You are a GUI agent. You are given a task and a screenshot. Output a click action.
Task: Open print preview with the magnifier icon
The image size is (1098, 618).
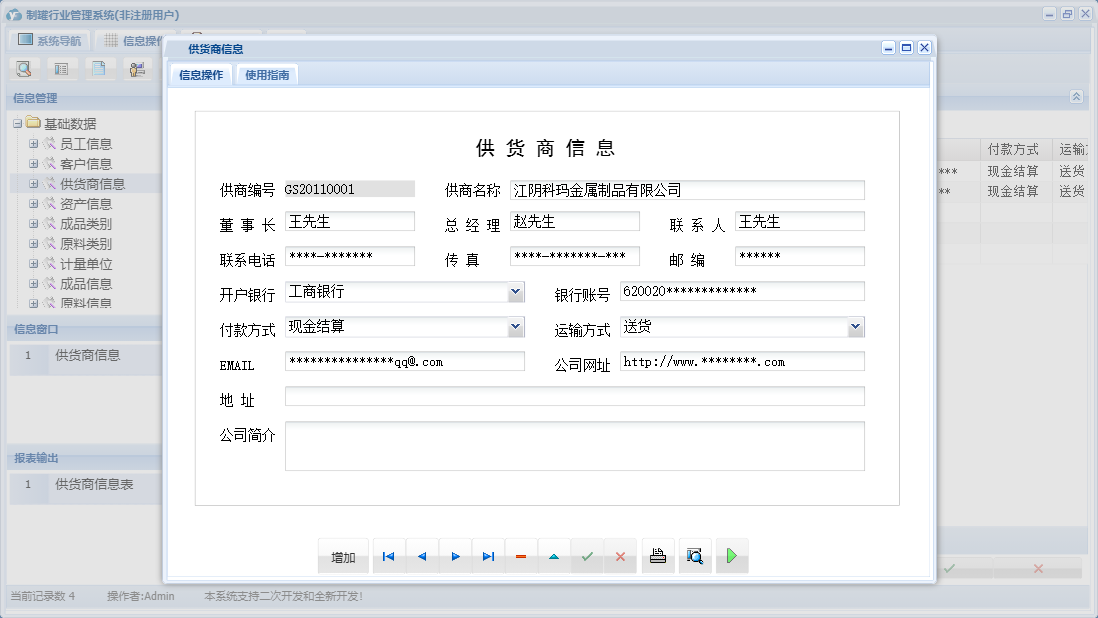(695, 556)
